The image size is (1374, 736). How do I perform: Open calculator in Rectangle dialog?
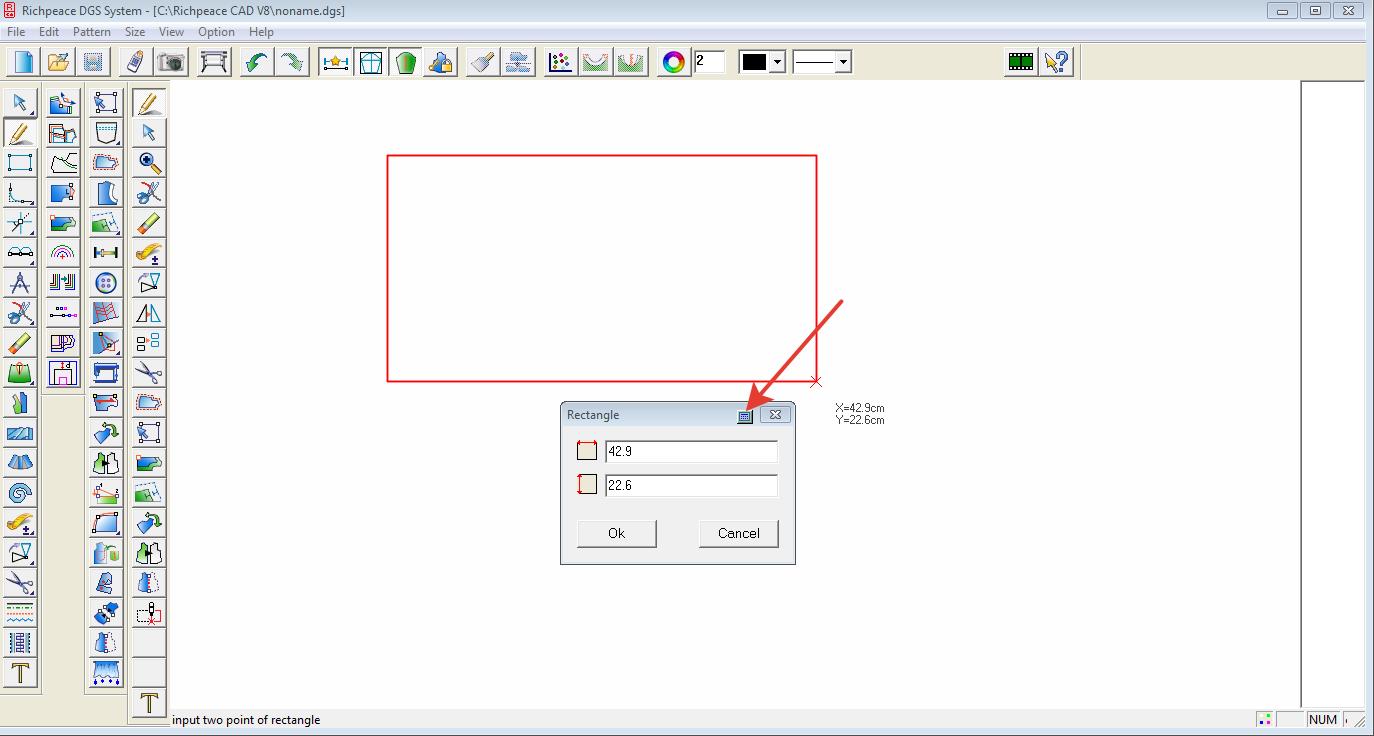point(744,415)
